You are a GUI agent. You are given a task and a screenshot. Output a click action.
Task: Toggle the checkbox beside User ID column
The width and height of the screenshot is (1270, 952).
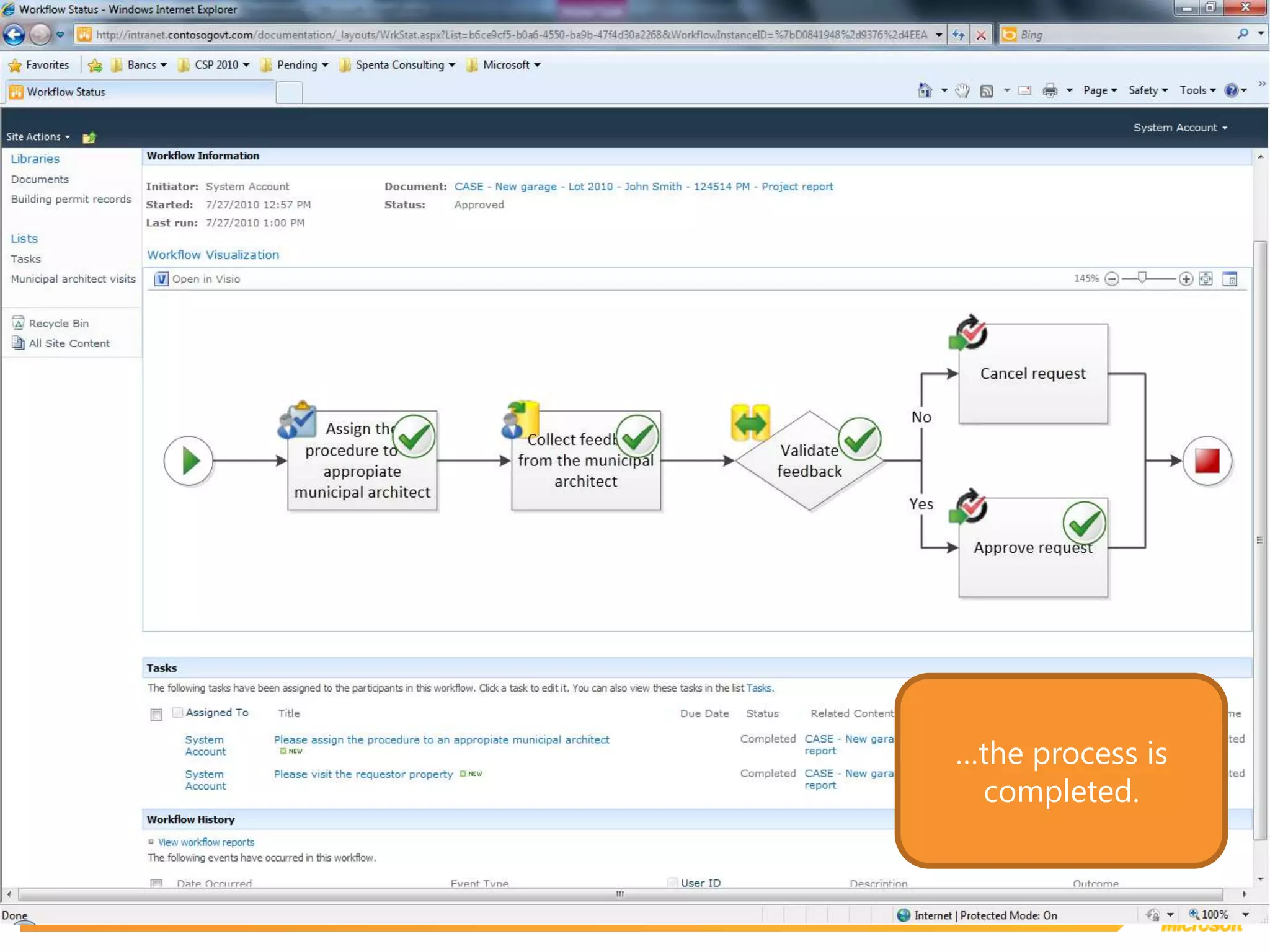pyautogui.click(x=673, y=882)
